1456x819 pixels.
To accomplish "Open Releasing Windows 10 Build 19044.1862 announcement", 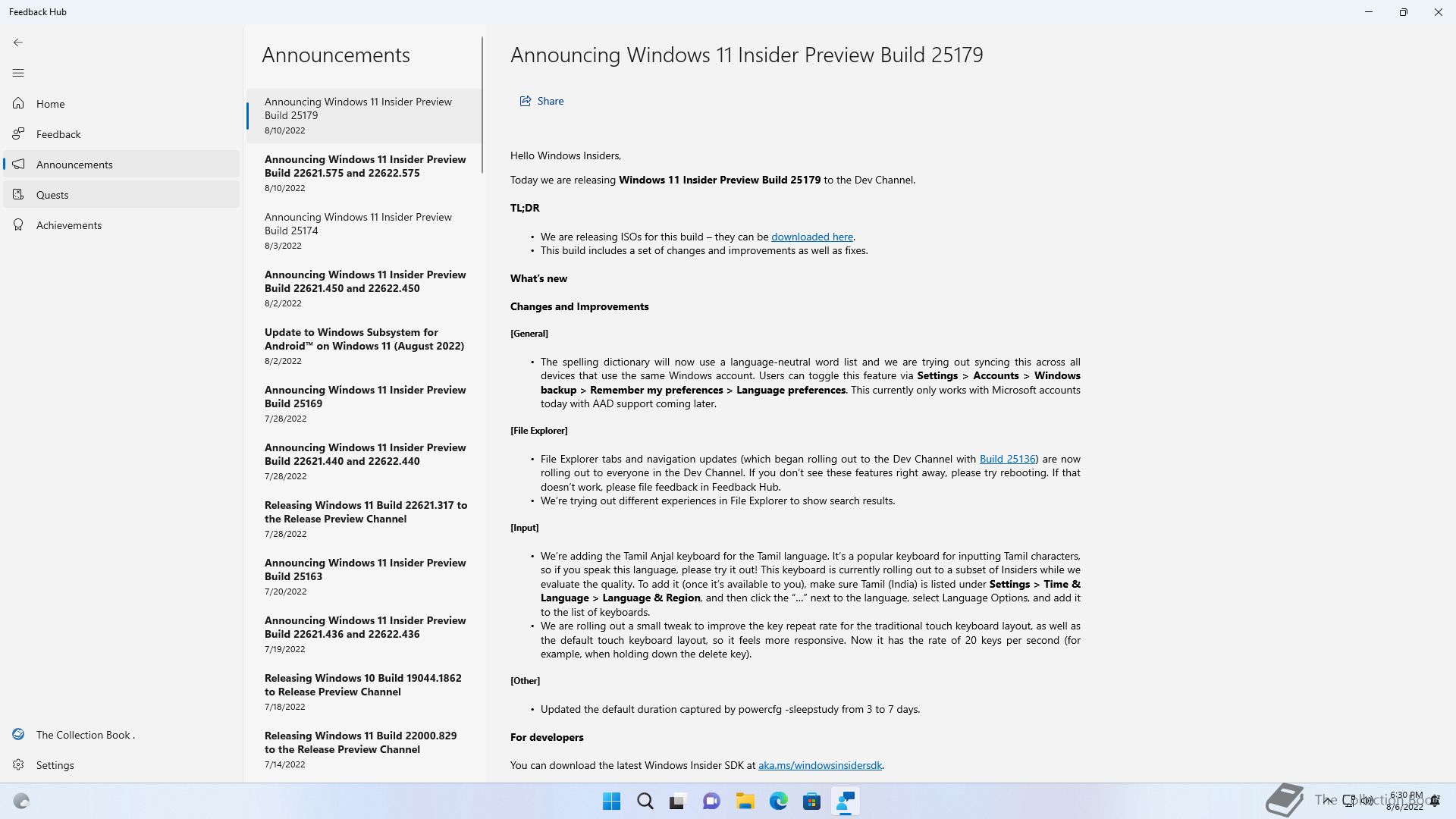I will point(364,692).
